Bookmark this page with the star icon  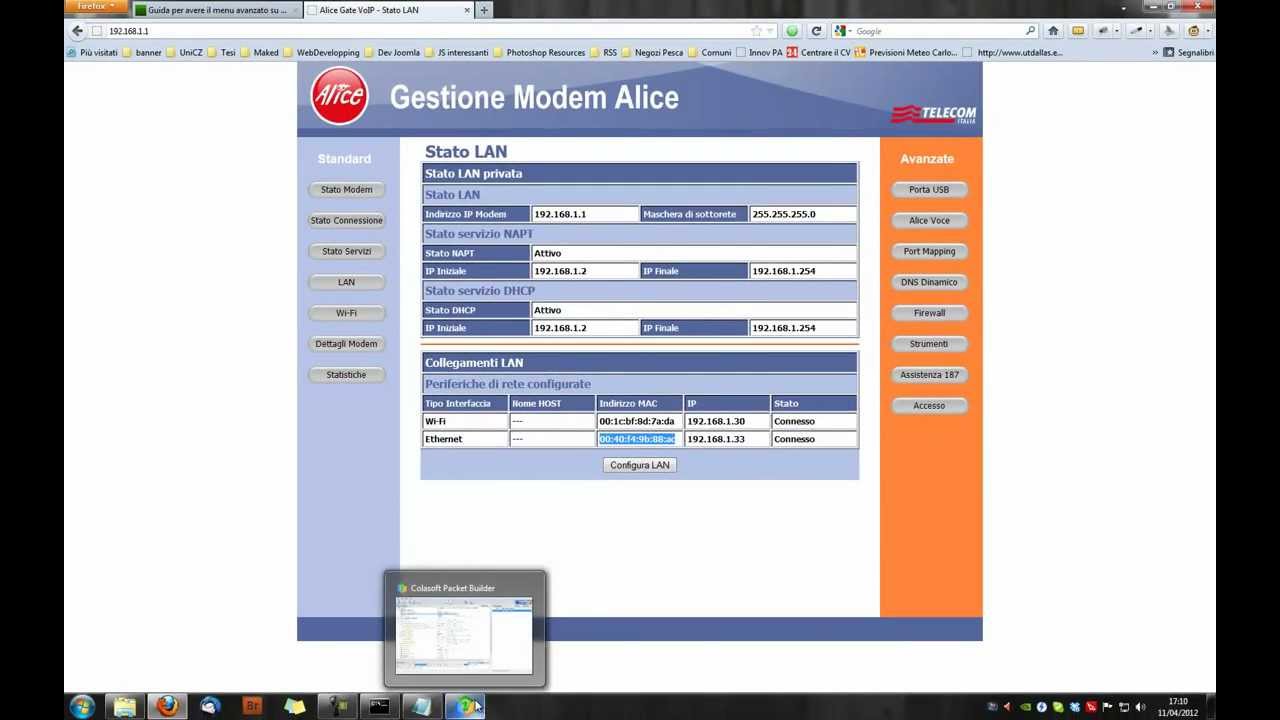coord(757,31)
